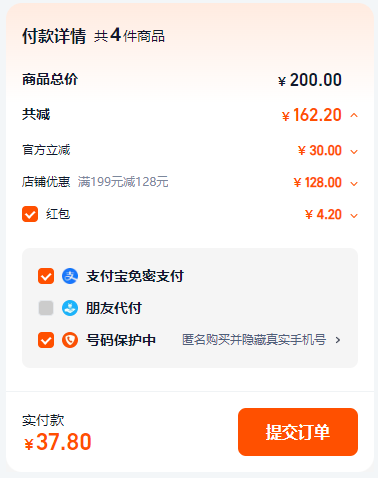Toggle the 号码保护中 checkbox
This screenshot has width=378, height=478.
pos(46,340)
